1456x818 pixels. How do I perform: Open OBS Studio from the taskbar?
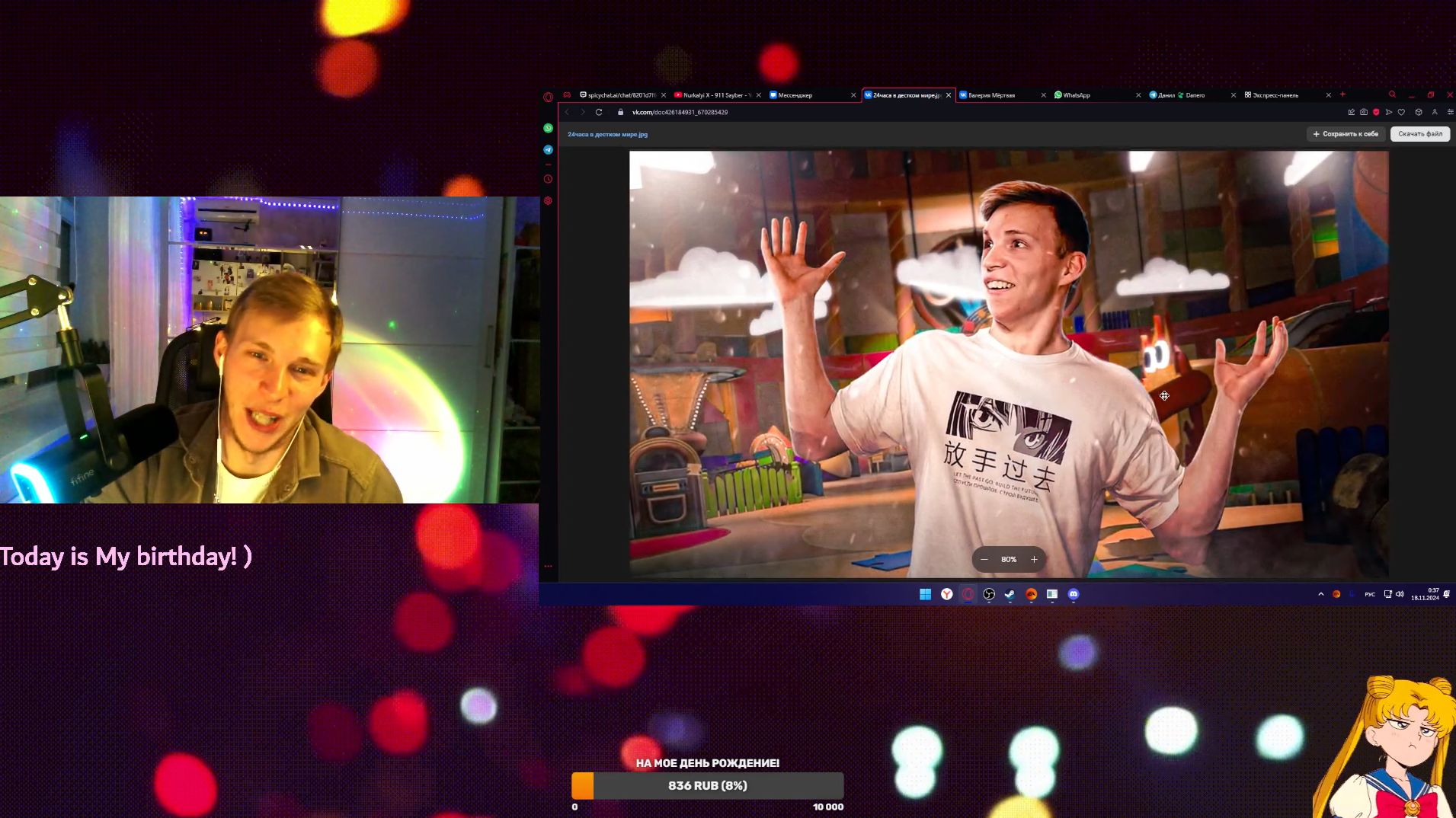click(989, 594)
